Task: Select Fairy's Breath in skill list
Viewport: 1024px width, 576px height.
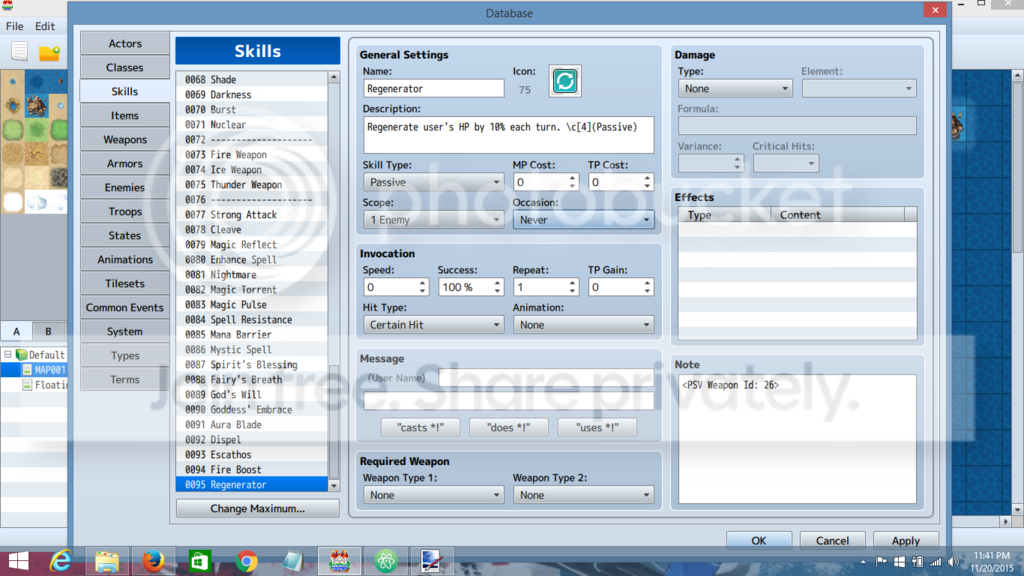Action: (x=251, y=379)
